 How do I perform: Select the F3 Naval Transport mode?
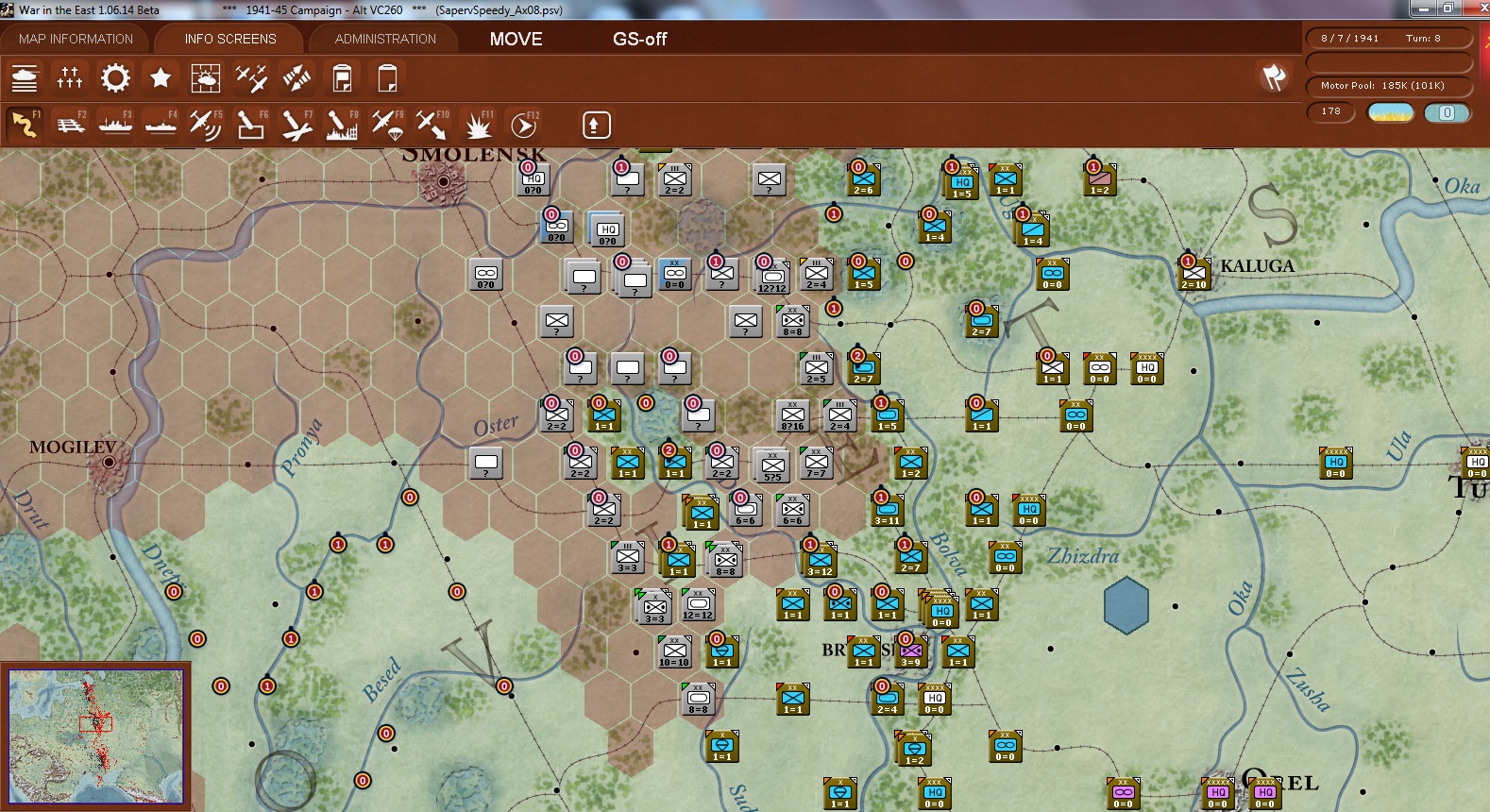[x=115, y=125]
